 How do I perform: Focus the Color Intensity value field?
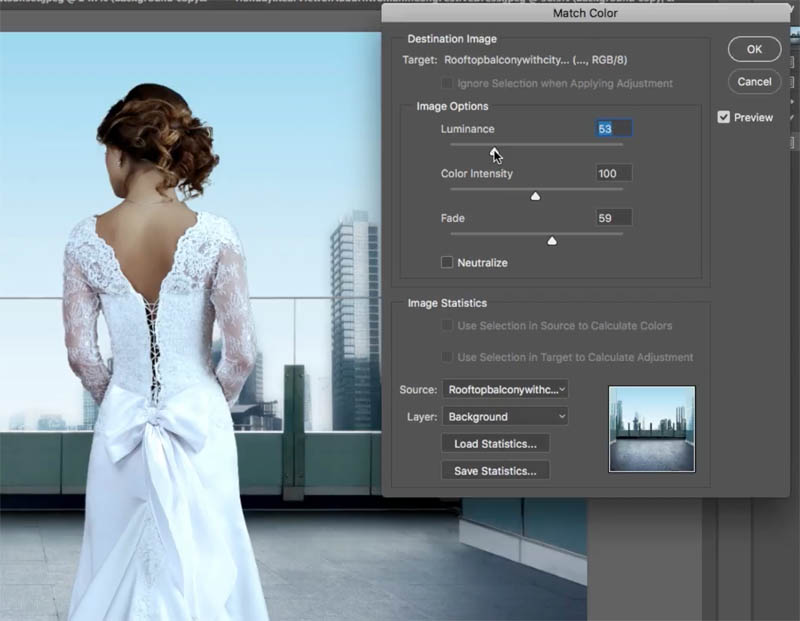[x=614, y=173]
